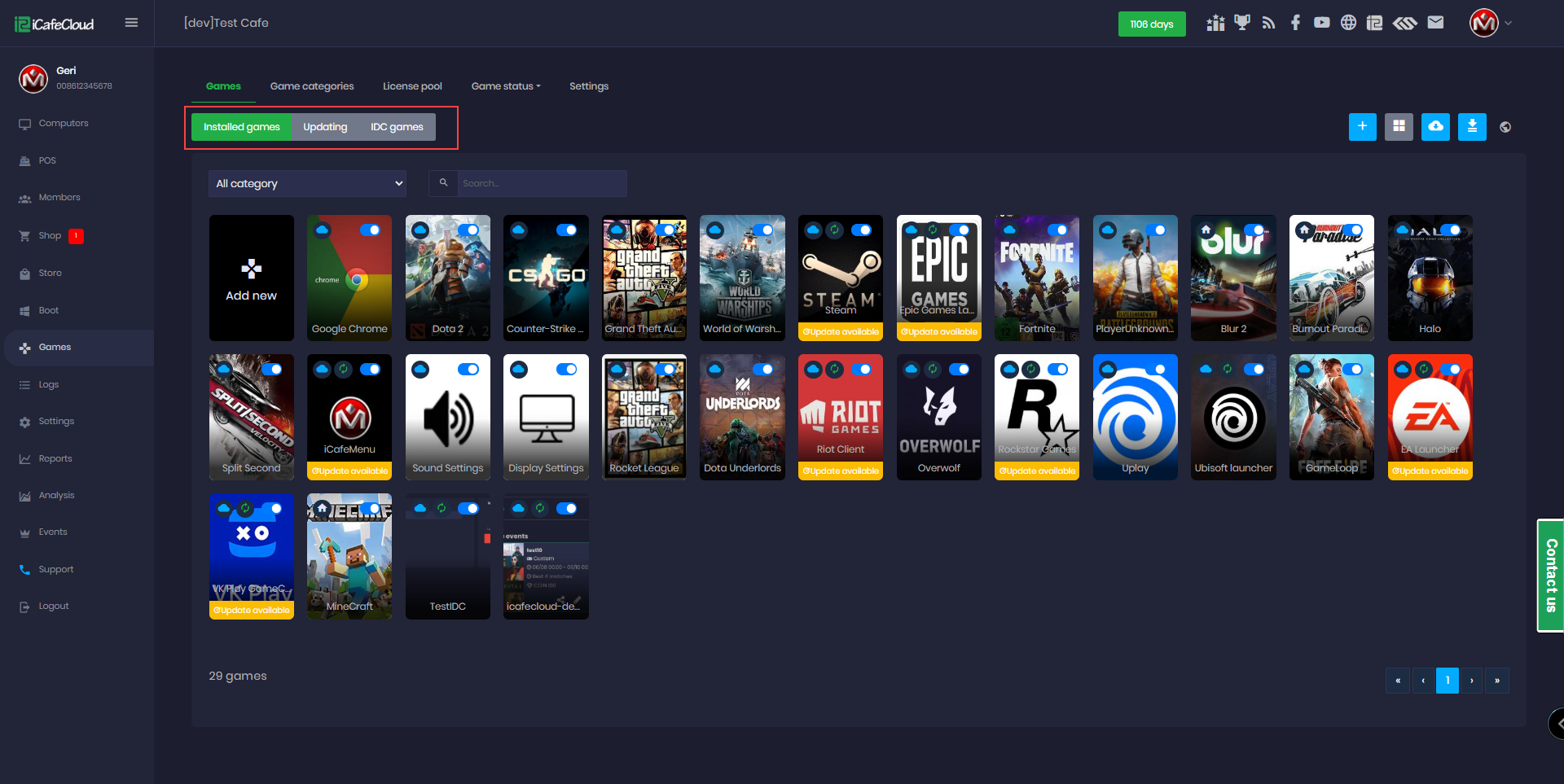Open the Facebook icon in header
Screen dimensions: 1564x784
pos(1295,23)
